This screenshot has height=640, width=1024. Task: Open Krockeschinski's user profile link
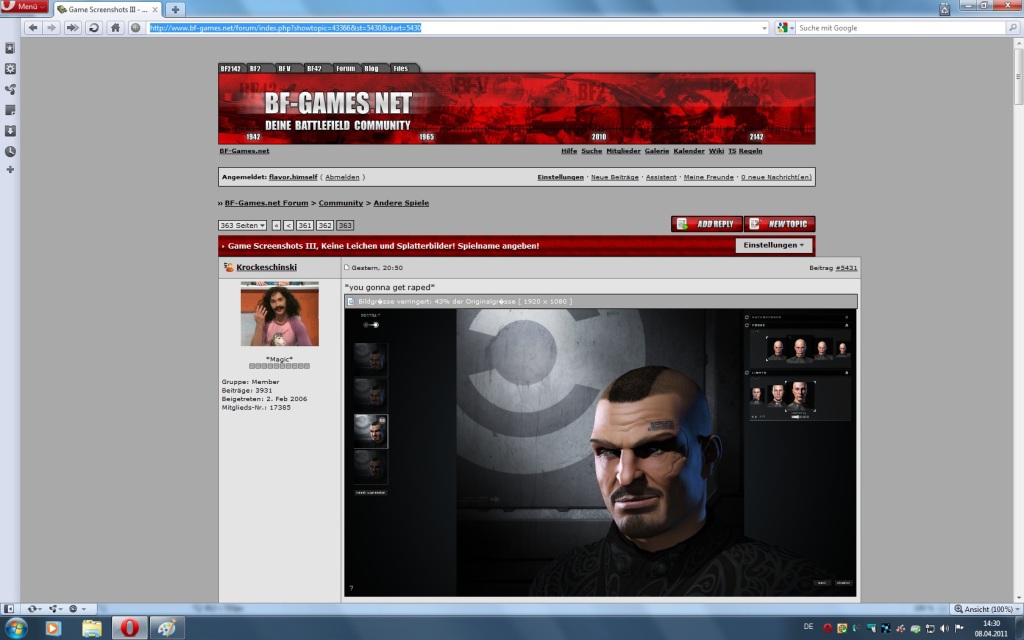pos(266,267)
